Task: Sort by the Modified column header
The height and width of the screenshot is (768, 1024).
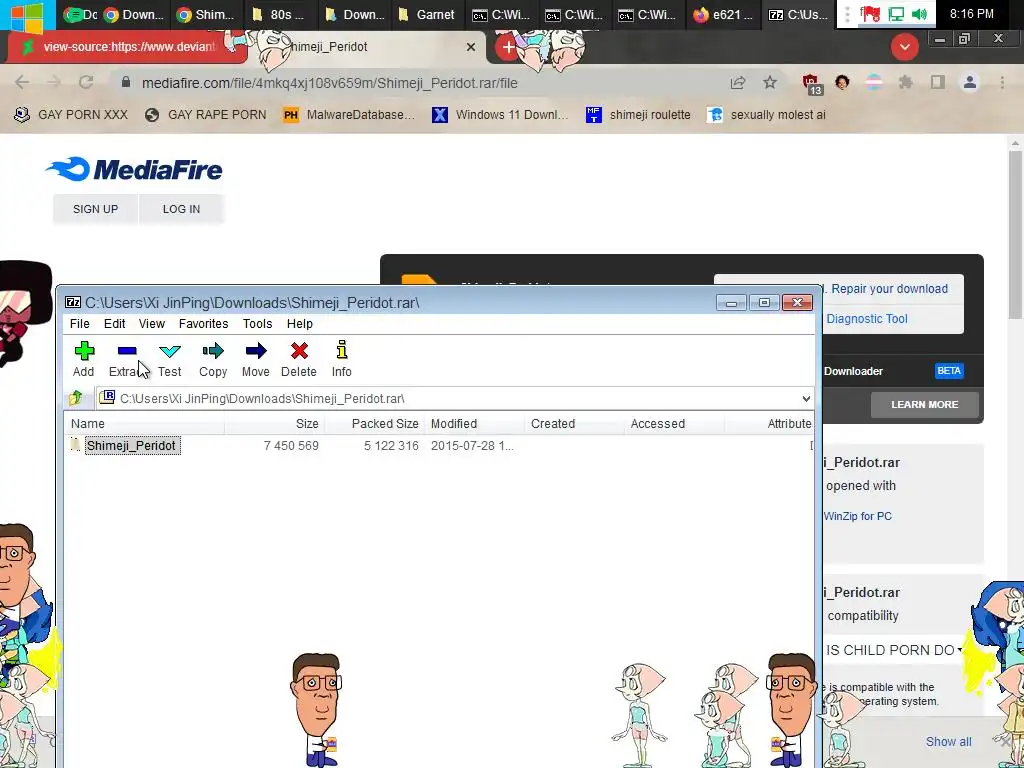Action: coord(475,423)
